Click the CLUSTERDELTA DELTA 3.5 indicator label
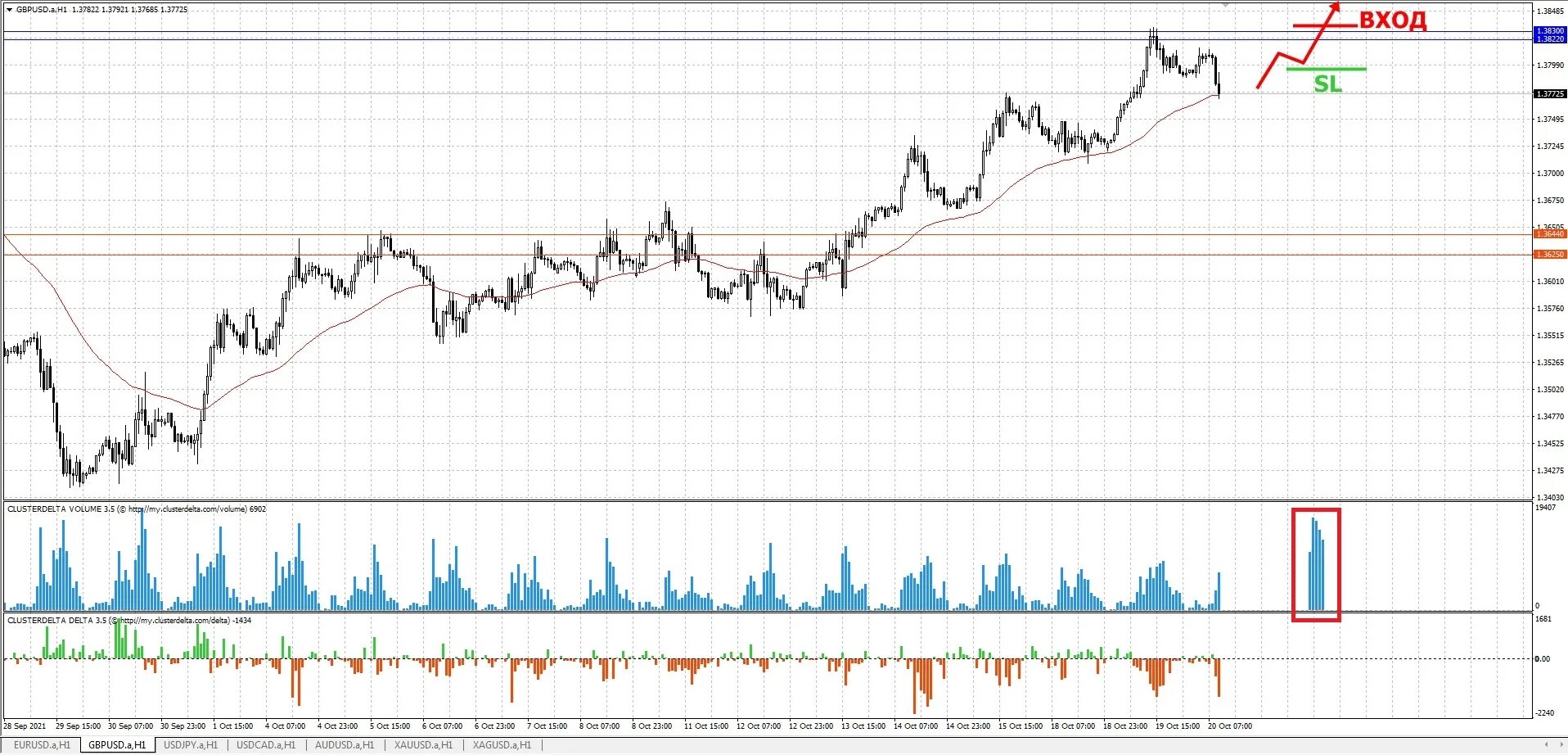 coord(57,621)
